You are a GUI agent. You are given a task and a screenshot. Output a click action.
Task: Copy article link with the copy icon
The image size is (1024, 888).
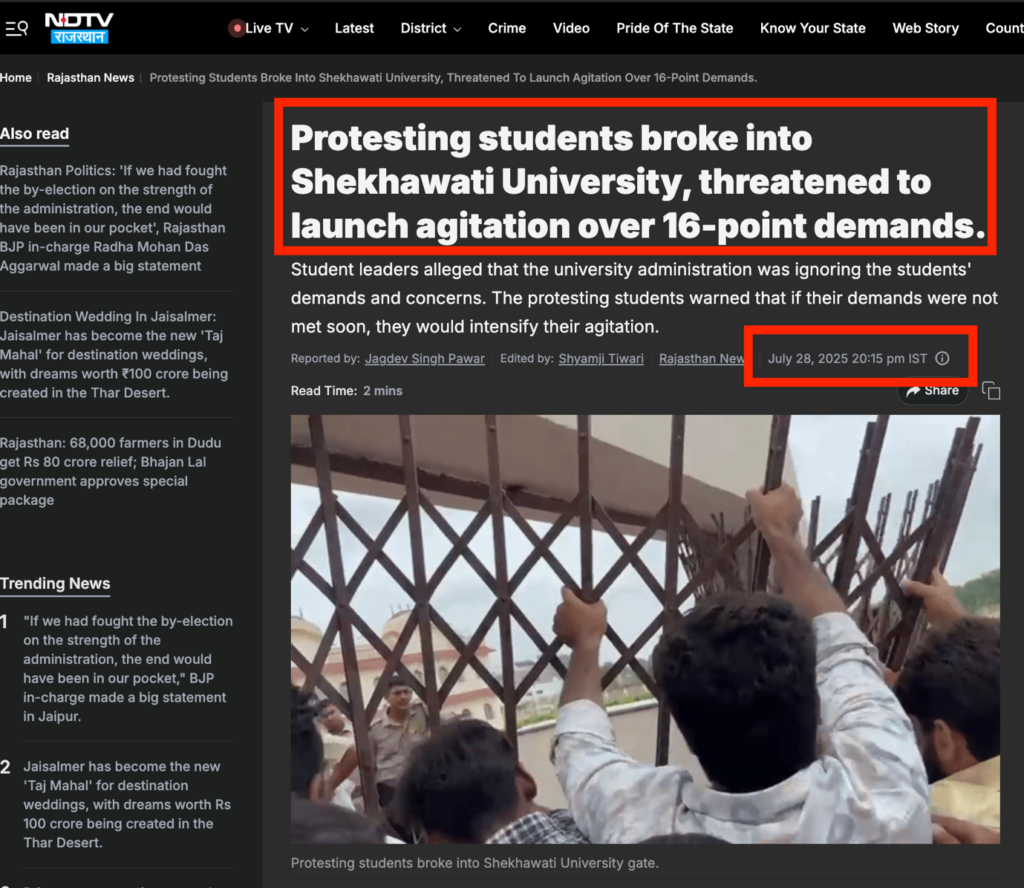991,390
